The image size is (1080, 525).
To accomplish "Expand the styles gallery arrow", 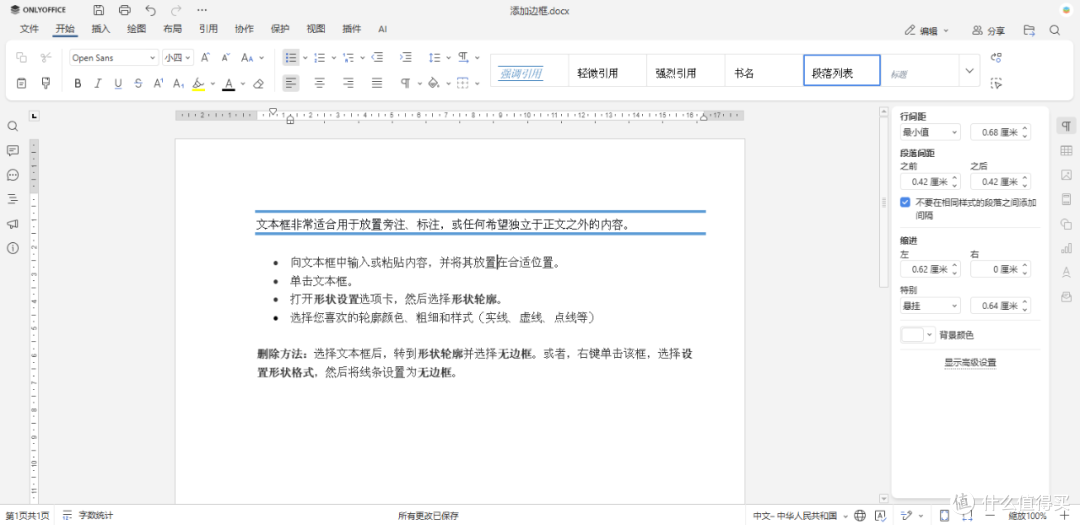I will click(x=970, y=71).
